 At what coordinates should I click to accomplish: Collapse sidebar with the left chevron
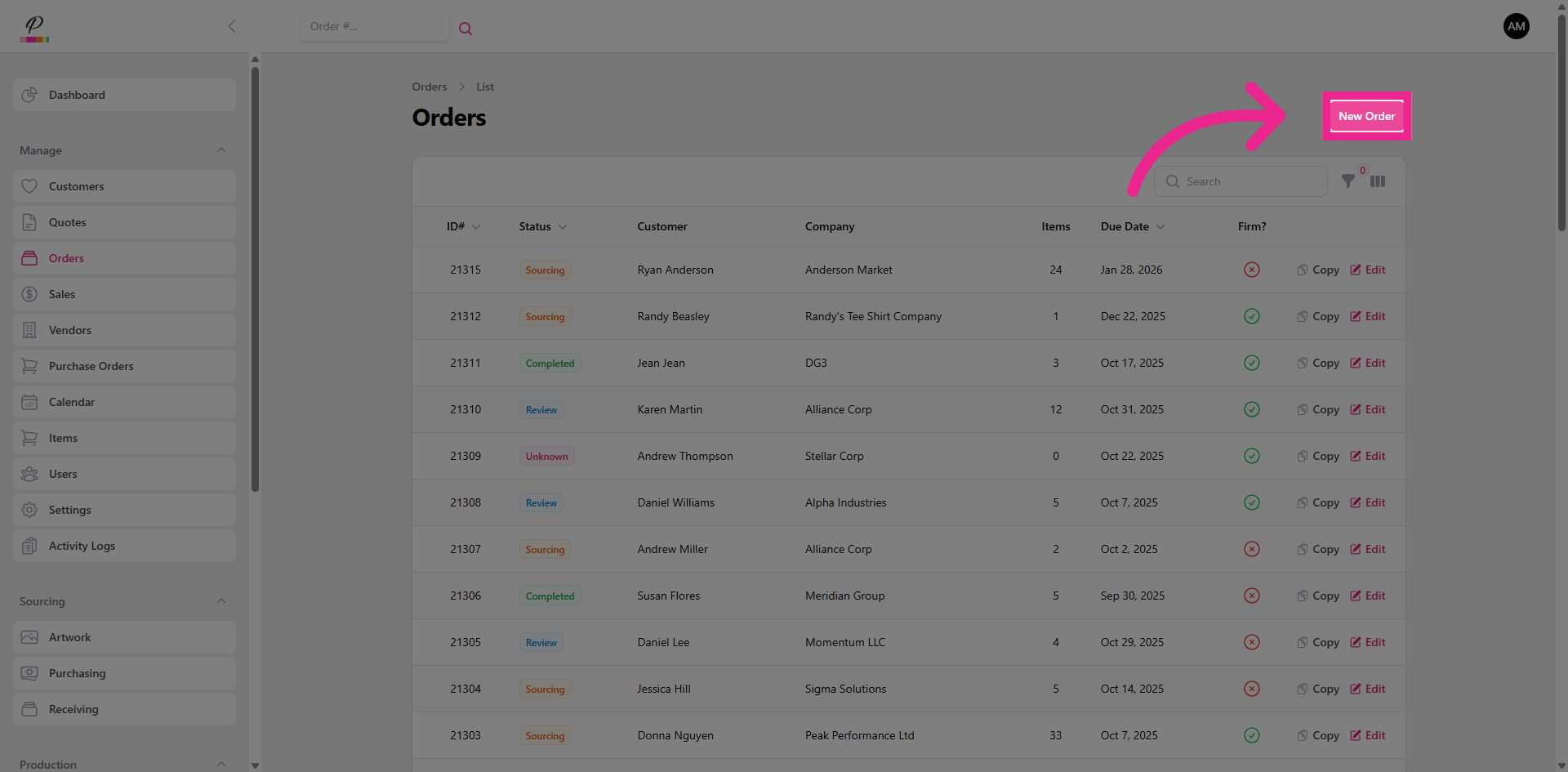pos(232,26)
